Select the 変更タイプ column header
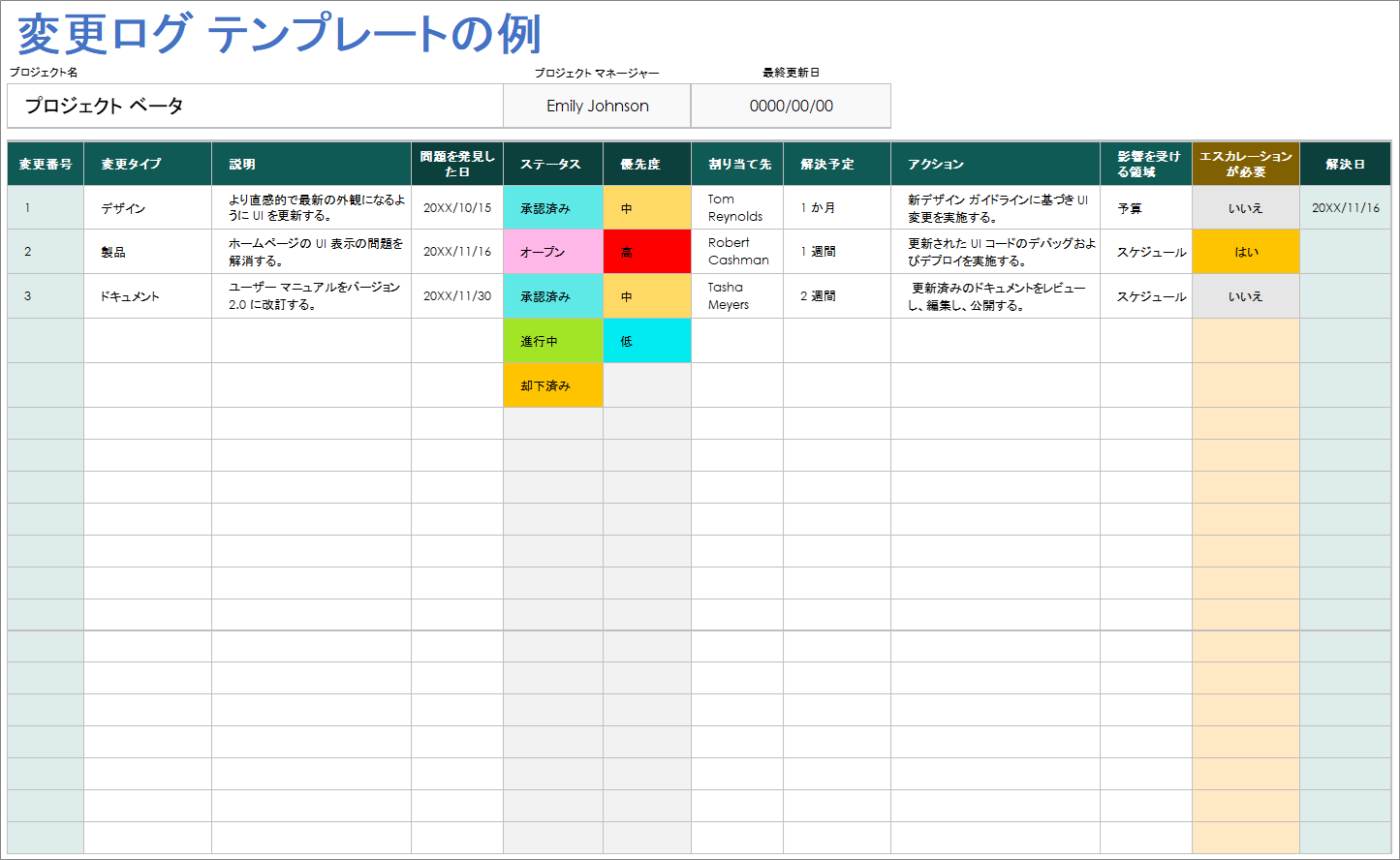The image size is (1400, 860). pyautogui.click(x=147, y=164)
